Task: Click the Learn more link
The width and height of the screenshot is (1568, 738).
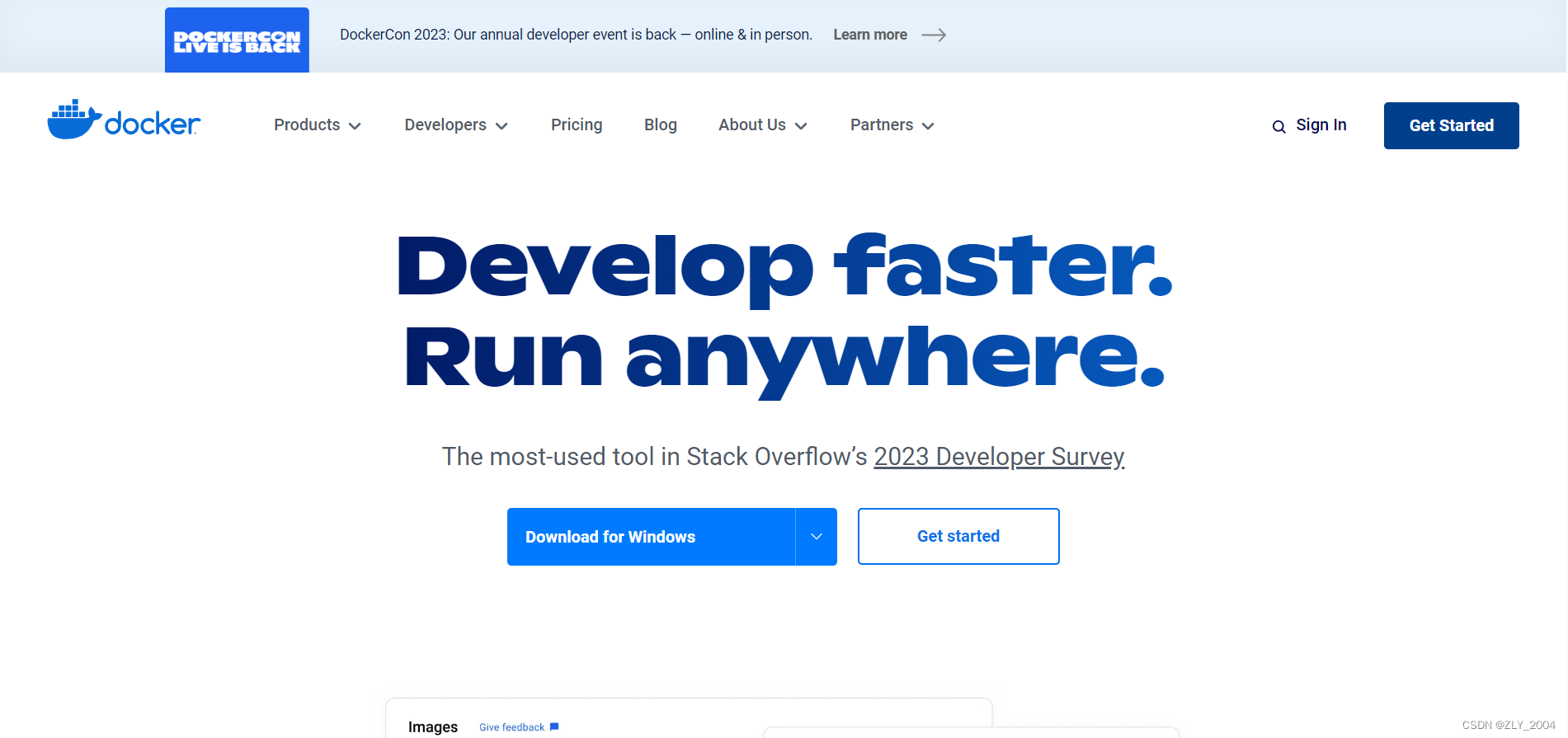Action: (870, 35)
